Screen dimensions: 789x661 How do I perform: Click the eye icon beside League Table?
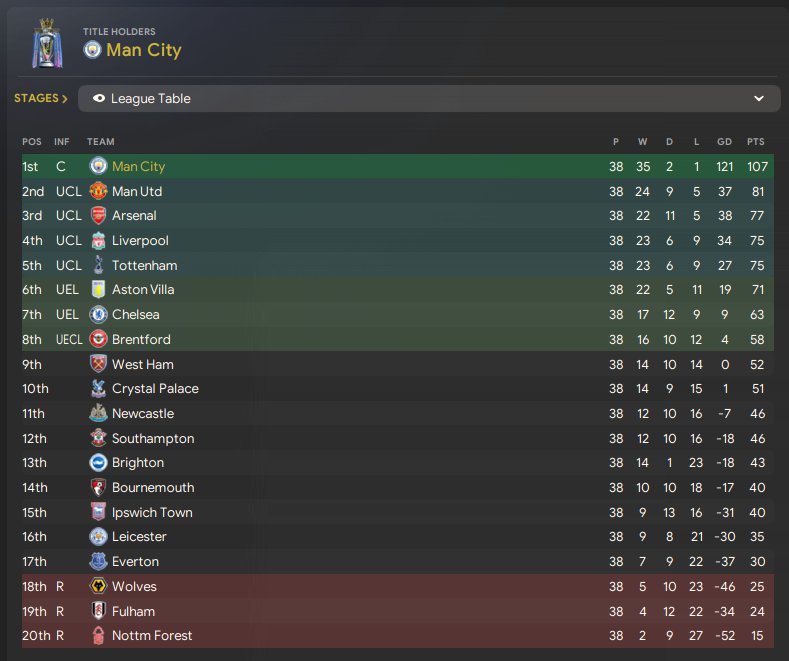pos(99,99)
